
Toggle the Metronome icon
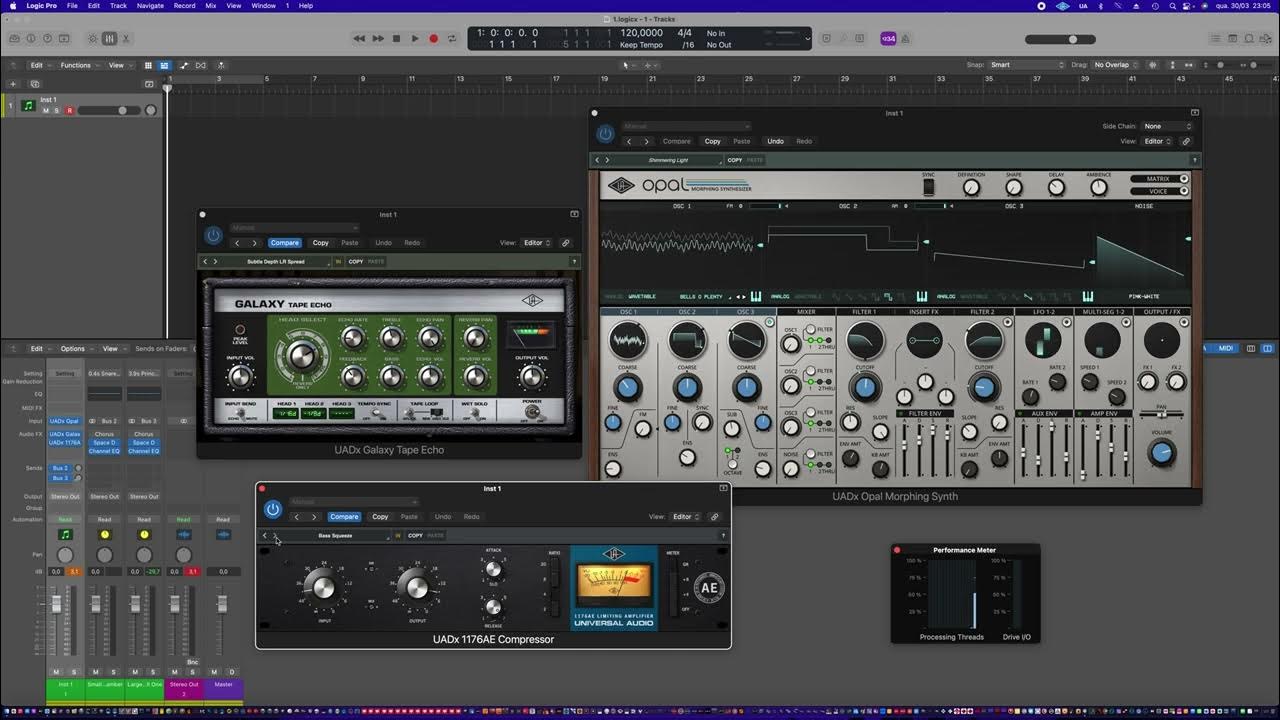[907, 38]
